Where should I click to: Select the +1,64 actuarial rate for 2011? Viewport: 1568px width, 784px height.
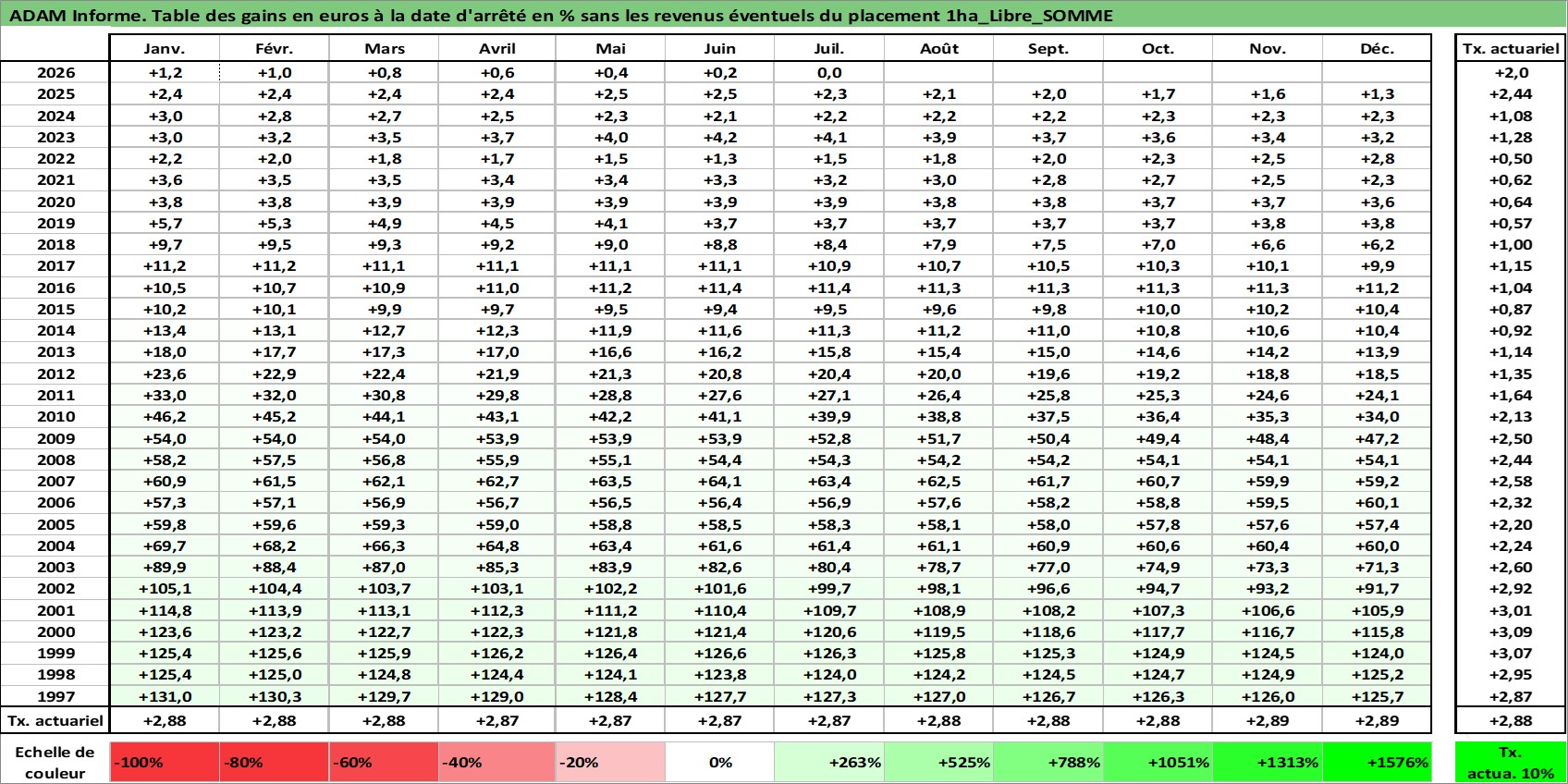(x=1511, y=395)
